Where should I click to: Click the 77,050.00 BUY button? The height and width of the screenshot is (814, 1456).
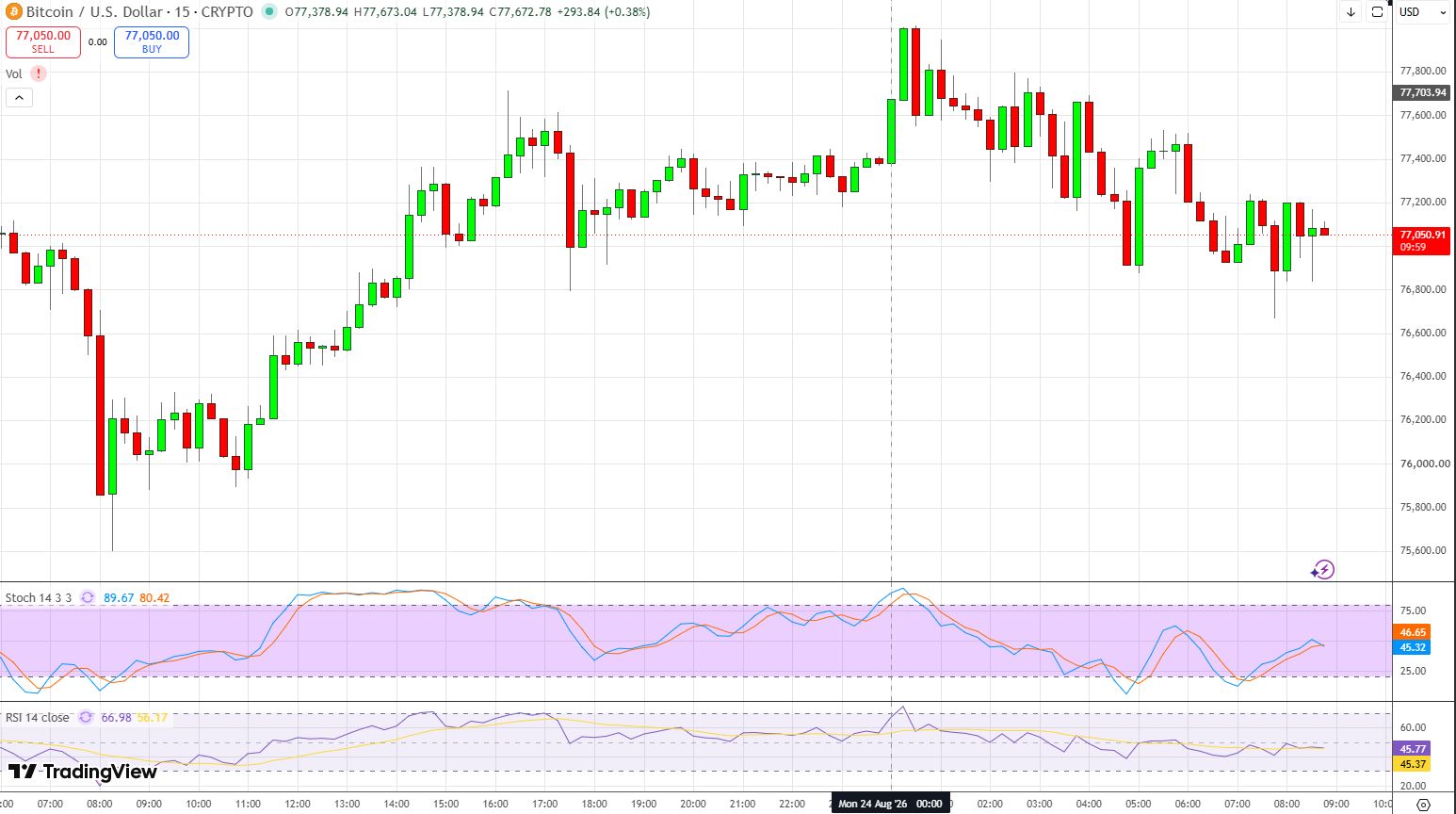[152, 41]
